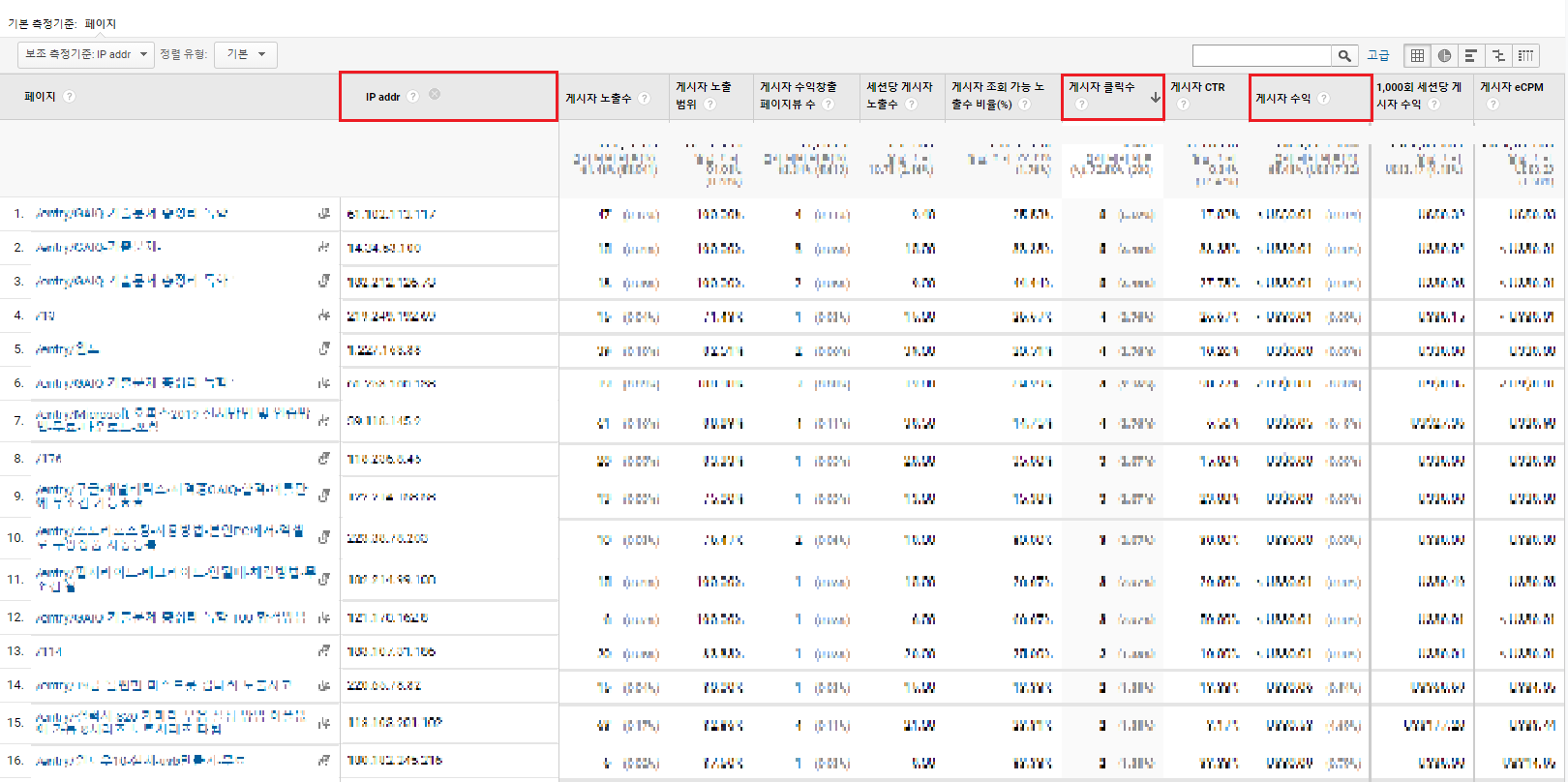
Task: Click the magnifier search button
Action: click(x=1344, y=55)
